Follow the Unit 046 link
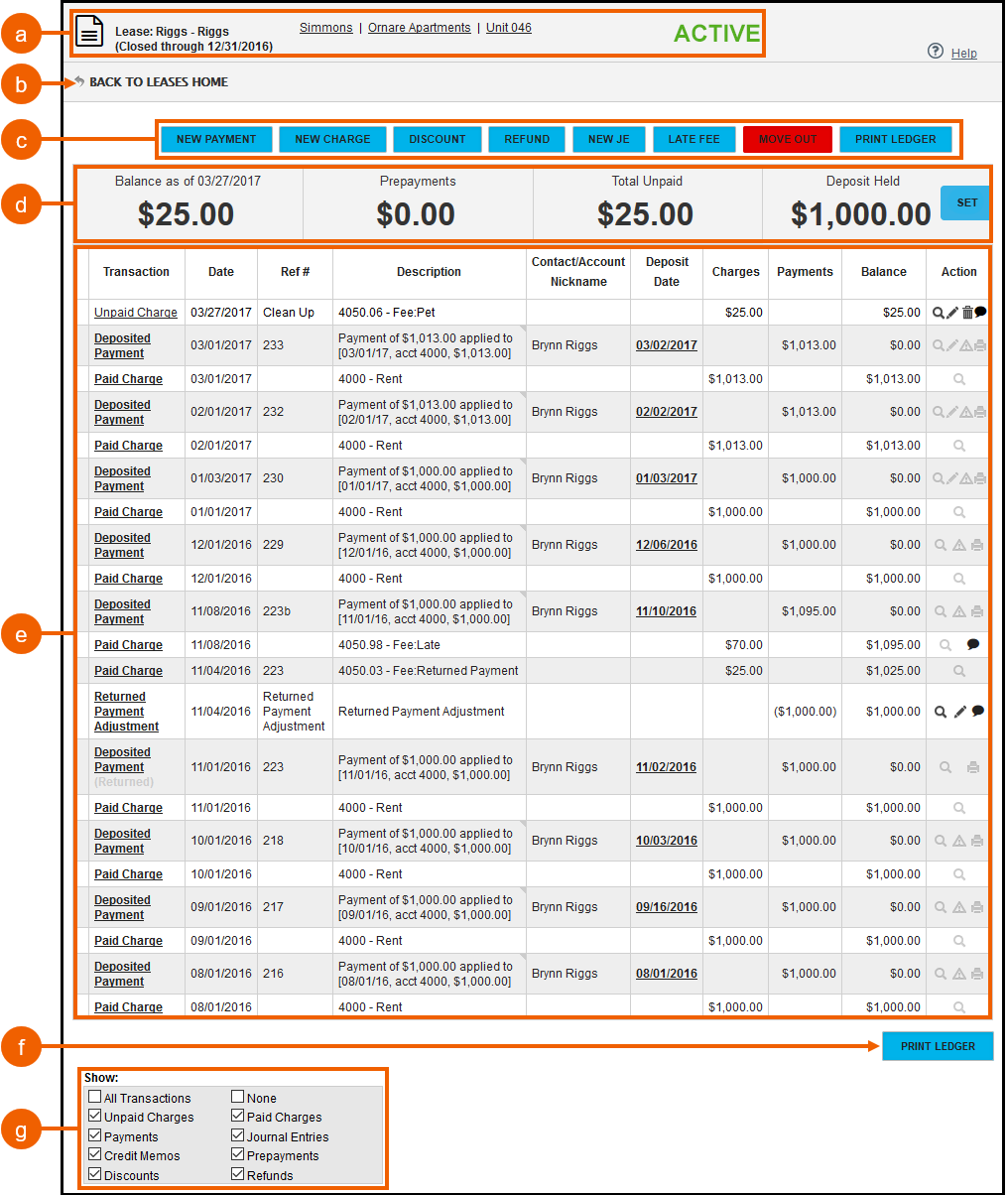The width and height of the screenshot is (1008, 1195). 508,27
